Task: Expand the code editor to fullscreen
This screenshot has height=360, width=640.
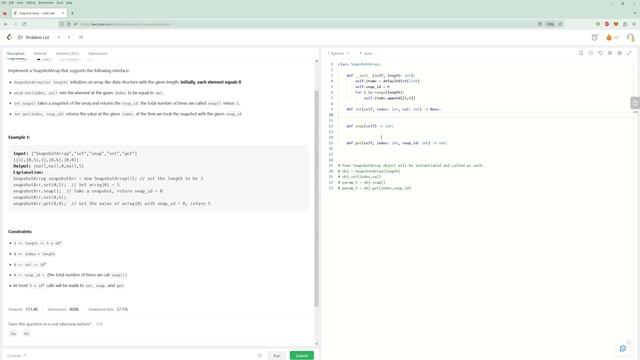Action: (x=629, y=53)
